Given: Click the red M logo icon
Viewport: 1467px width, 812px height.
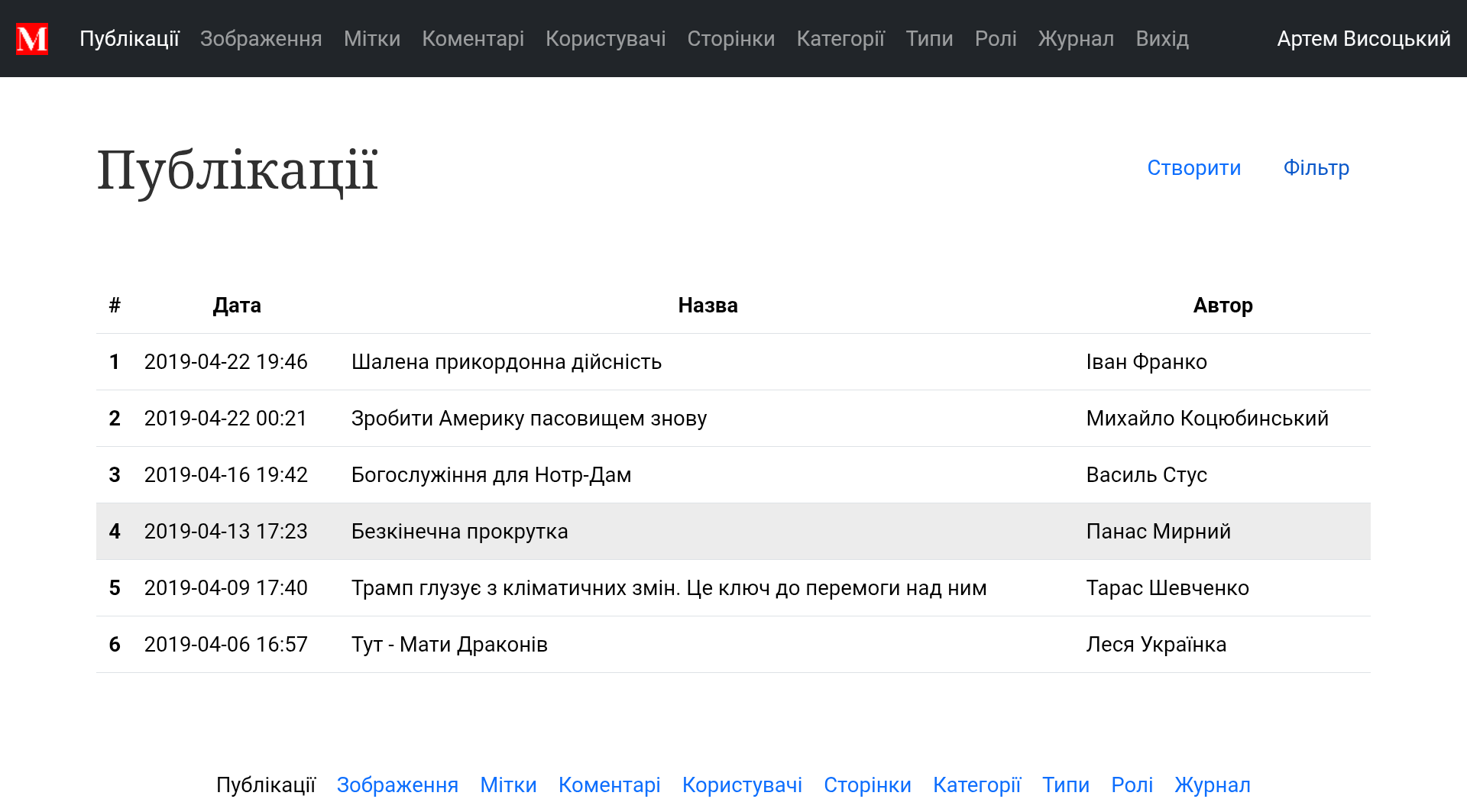Looking at the screenshot, I should (x=32, y=39).
